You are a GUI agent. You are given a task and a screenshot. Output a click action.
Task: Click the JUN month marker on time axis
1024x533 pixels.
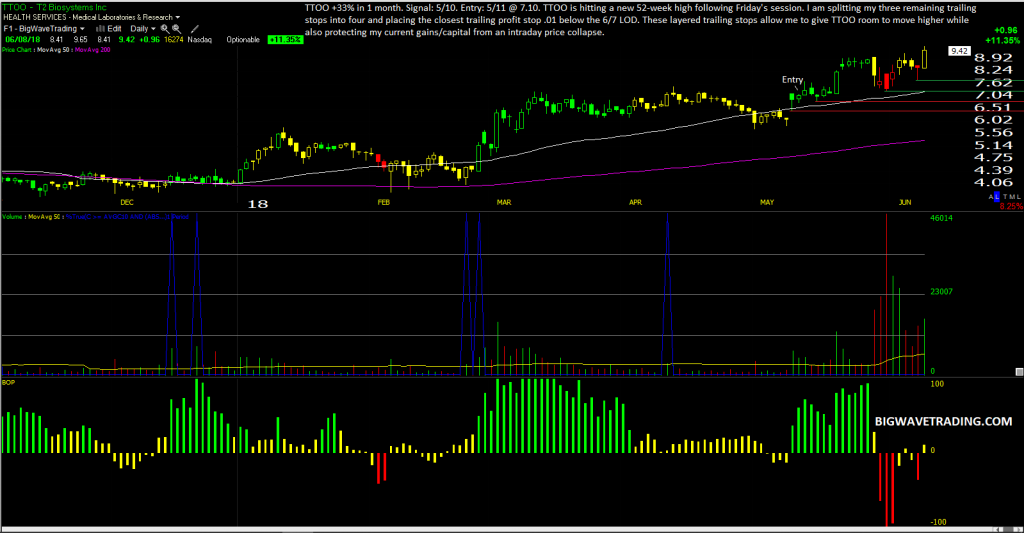[x=904, y=202]
